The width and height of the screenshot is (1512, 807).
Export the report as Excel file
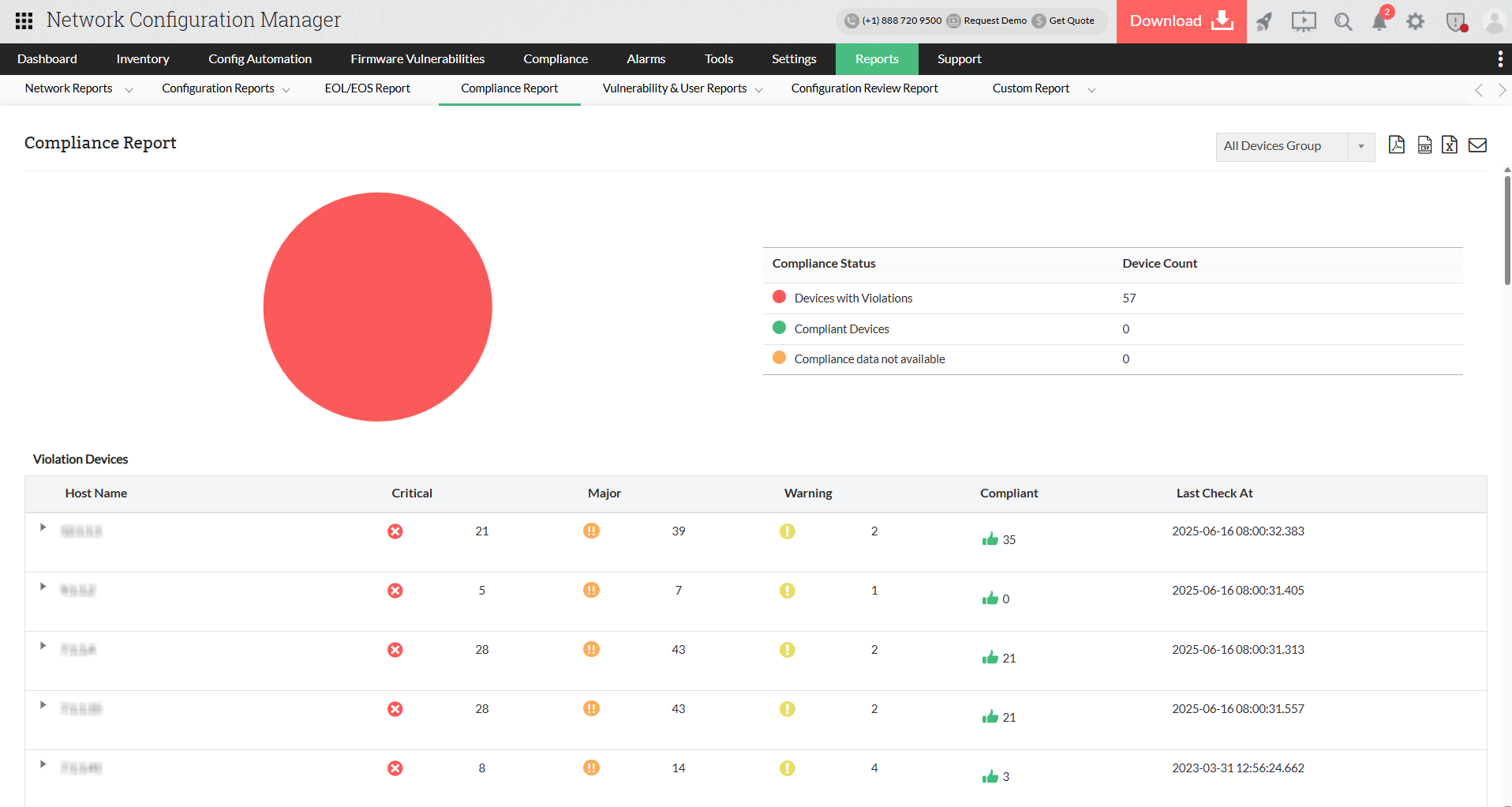point(1450,145)
